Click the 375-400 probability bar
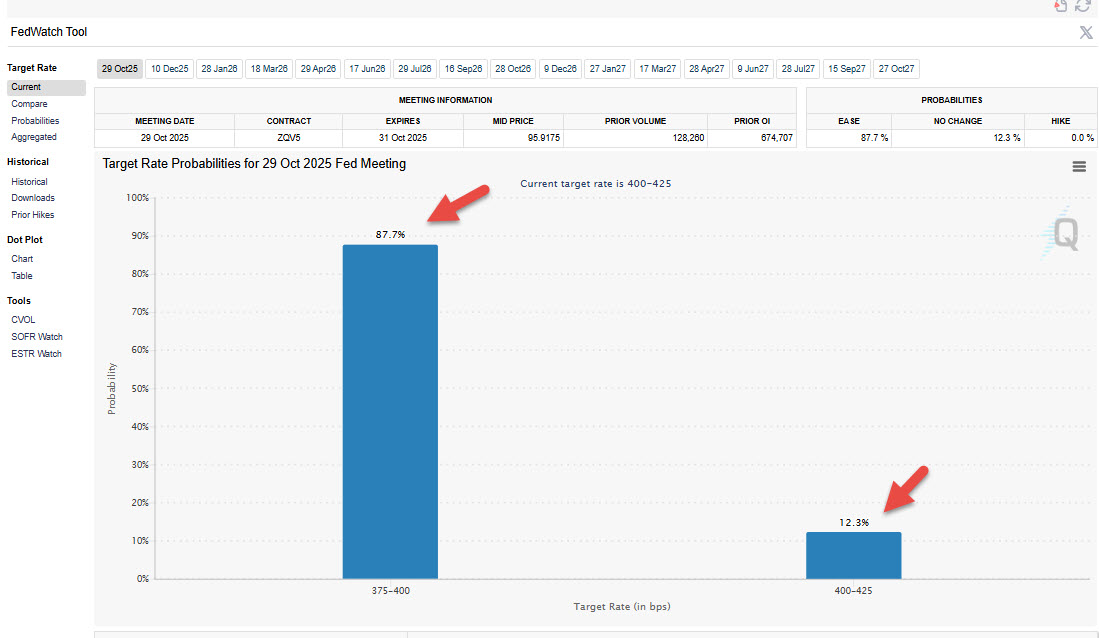Viewport: 1099px width, 638px height. tap(390, 412)
